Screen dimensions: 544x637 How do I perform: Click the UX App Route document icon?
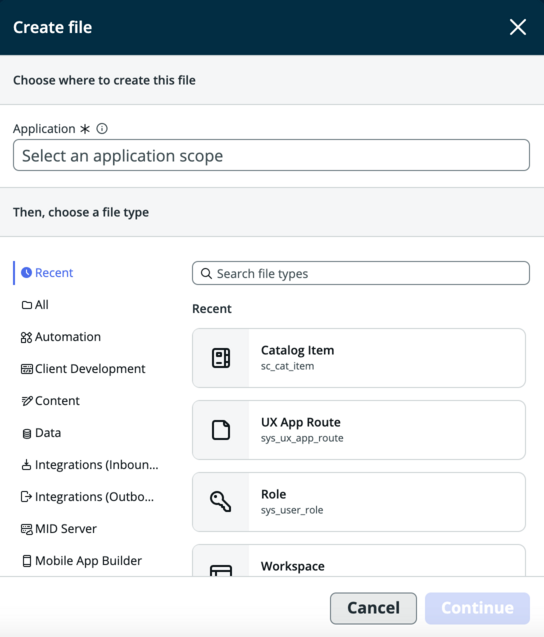click(221, 430)
